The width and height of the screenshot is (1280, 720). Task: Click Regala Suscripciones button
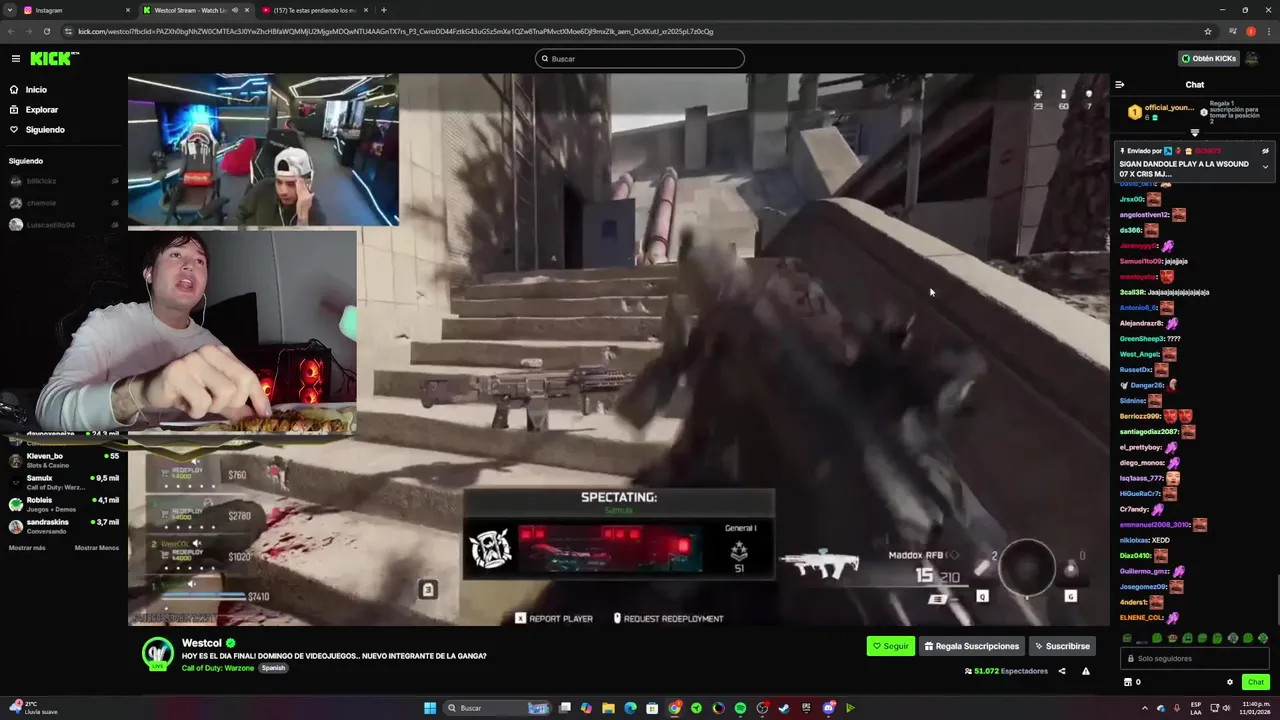click(x=972, y=646)
